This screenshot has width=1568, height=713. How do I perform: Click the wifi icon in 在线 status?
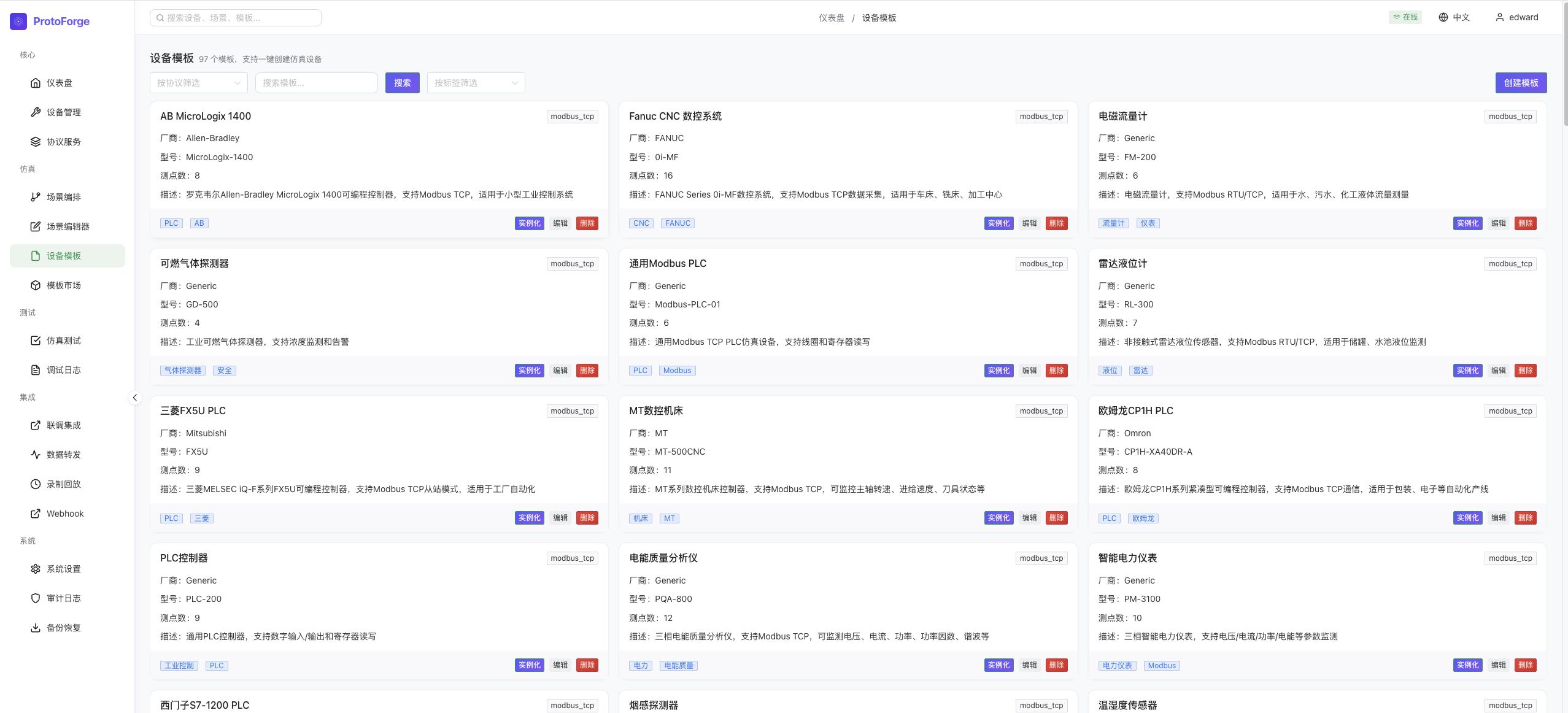(1397, 17)
